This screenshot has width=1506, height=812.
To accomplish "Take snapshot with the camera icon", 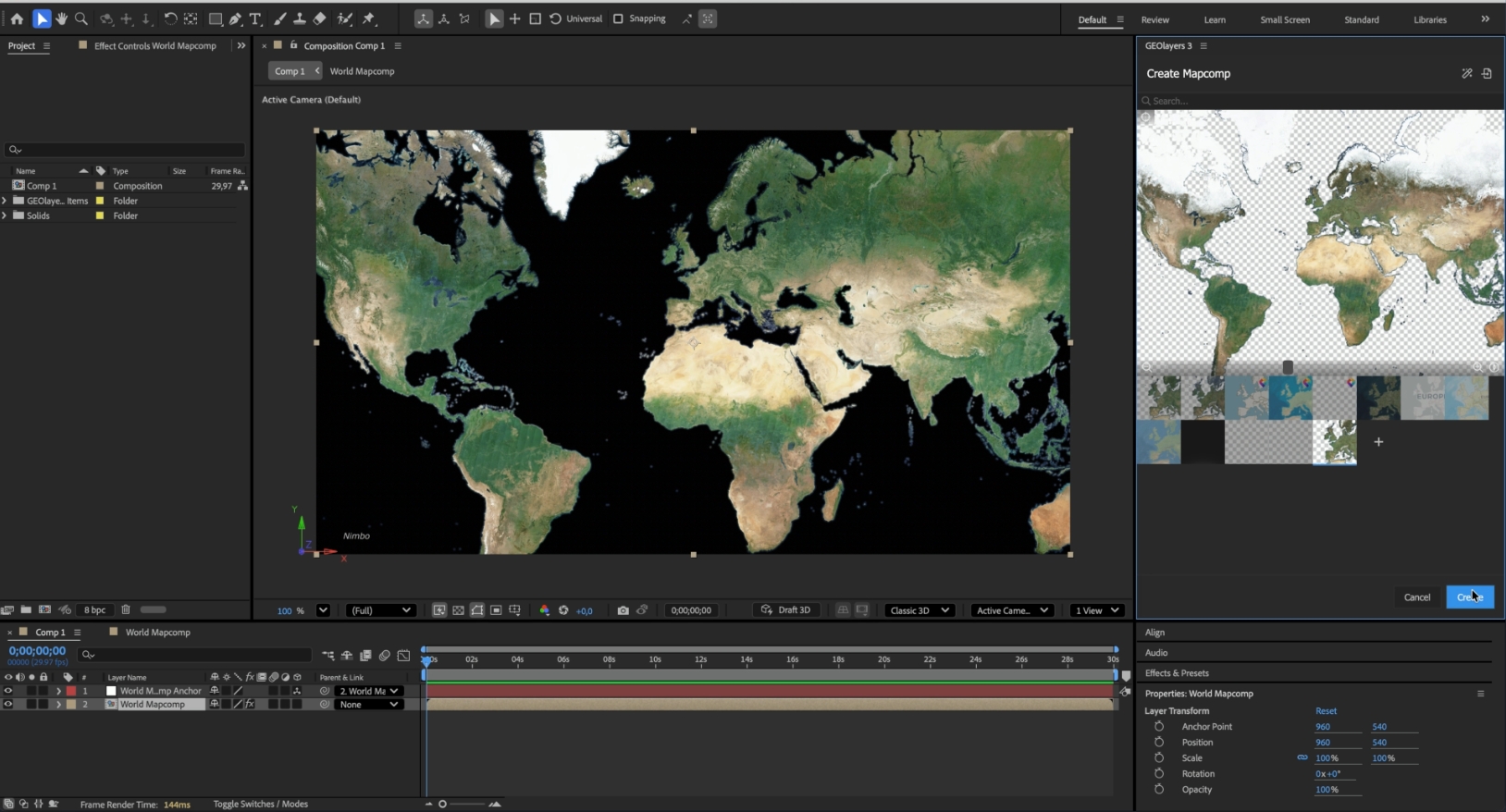I will tap(623, 610).
